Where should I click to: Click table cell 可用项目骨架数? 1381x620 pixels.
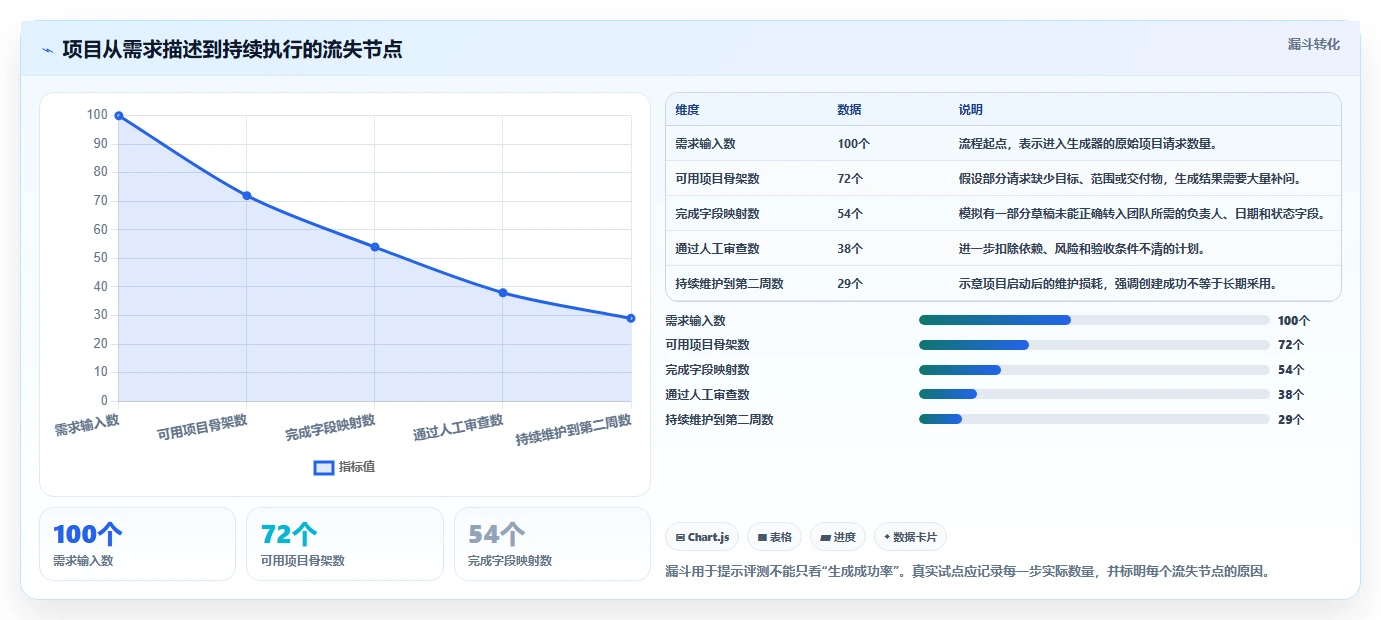[x=717, y=179]
